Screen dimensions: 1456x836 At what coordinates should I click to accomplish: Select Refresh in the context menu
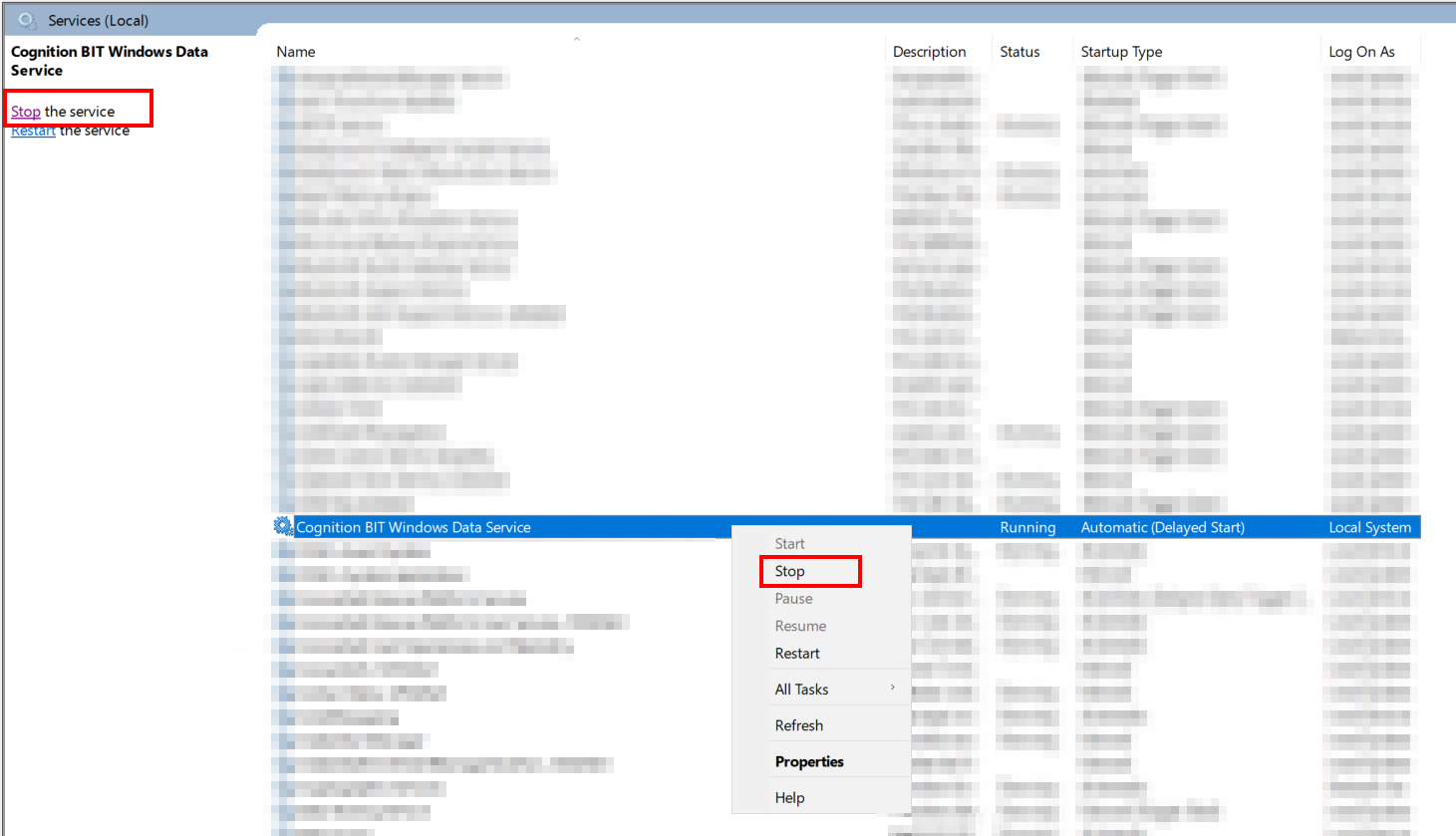[799, 725]
